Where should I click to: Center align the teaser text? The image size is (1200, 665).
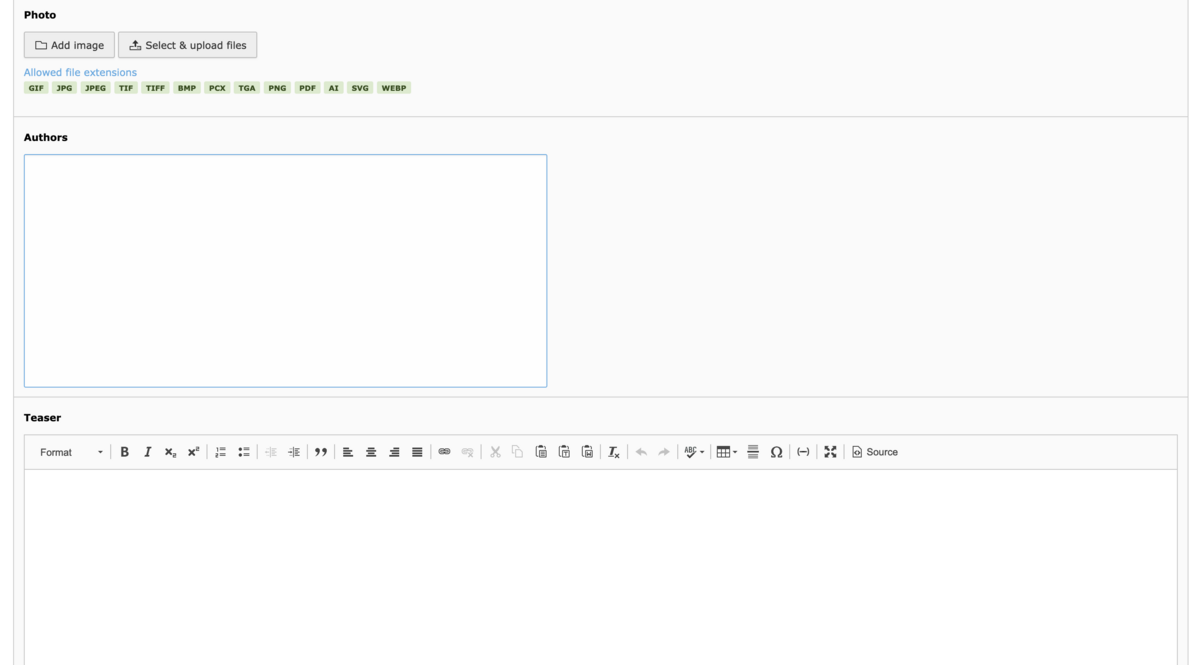pyautogui.click(x=371, y=452)
